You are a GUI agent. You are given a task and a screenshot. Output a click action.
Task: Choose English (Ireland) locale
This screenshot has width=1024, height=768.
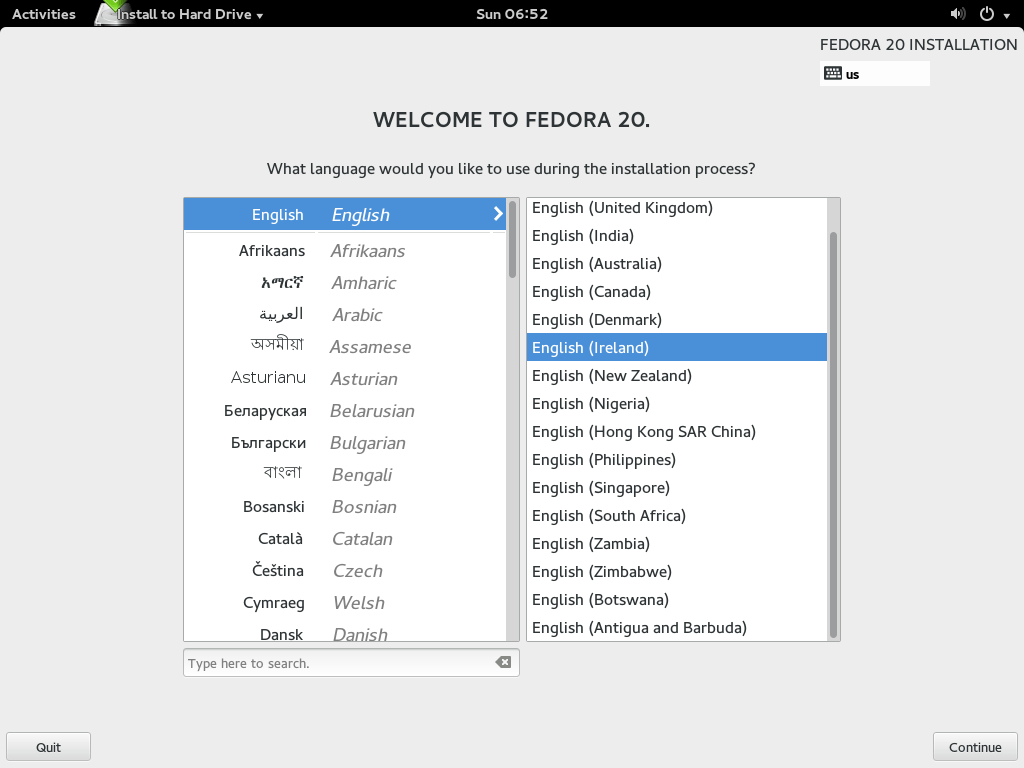(x=677, y=347)
